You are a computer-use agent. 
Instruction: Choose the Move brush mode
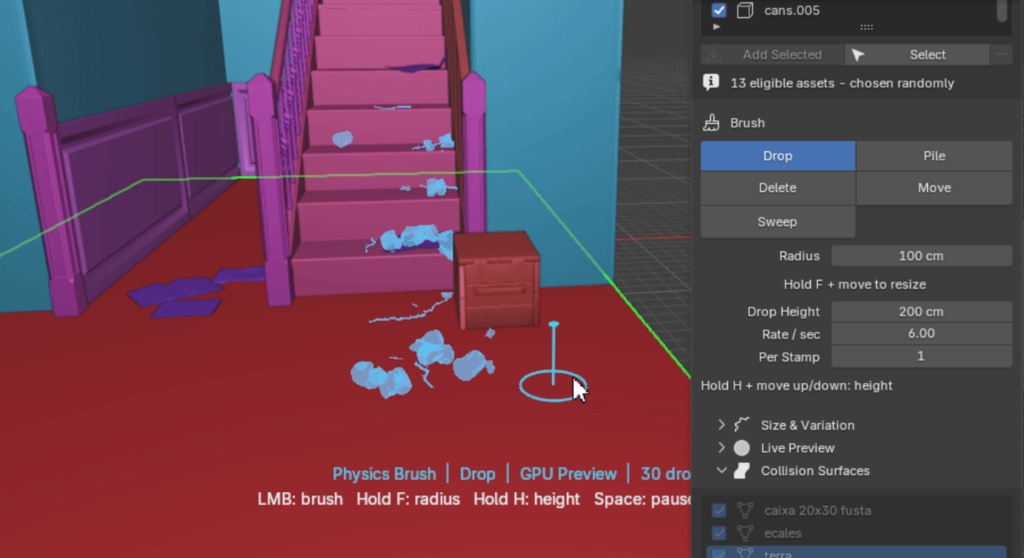(x=934, y=188)
